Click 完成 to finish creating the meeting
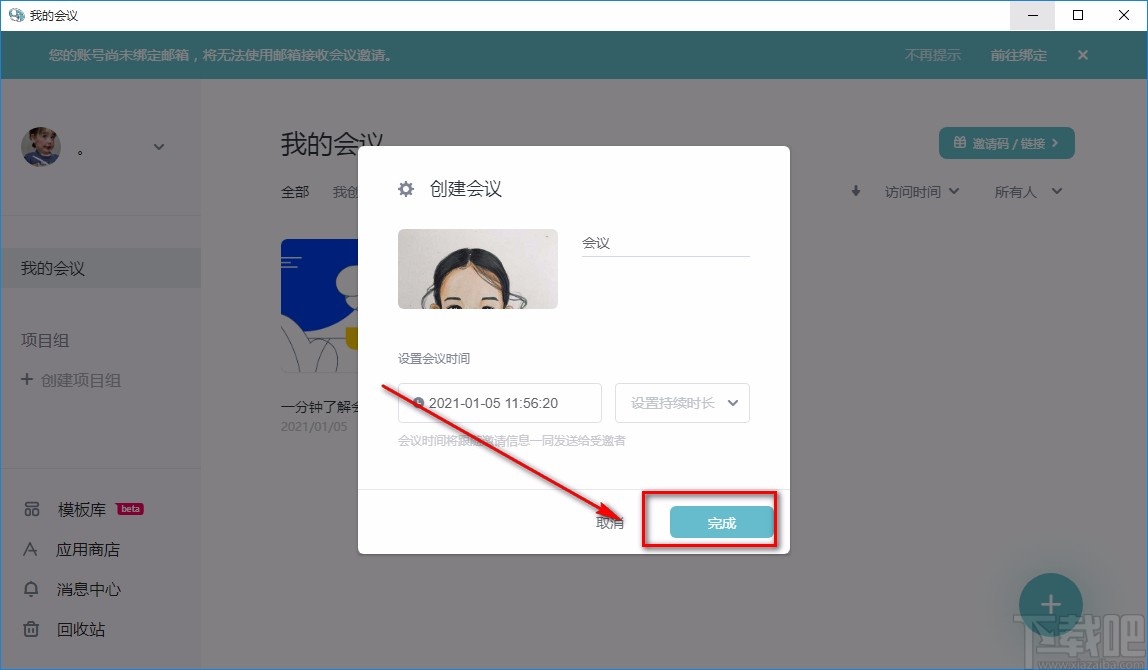Image resolution: width=1148 pixels, height=670 pixels. [x=720, y=521]
